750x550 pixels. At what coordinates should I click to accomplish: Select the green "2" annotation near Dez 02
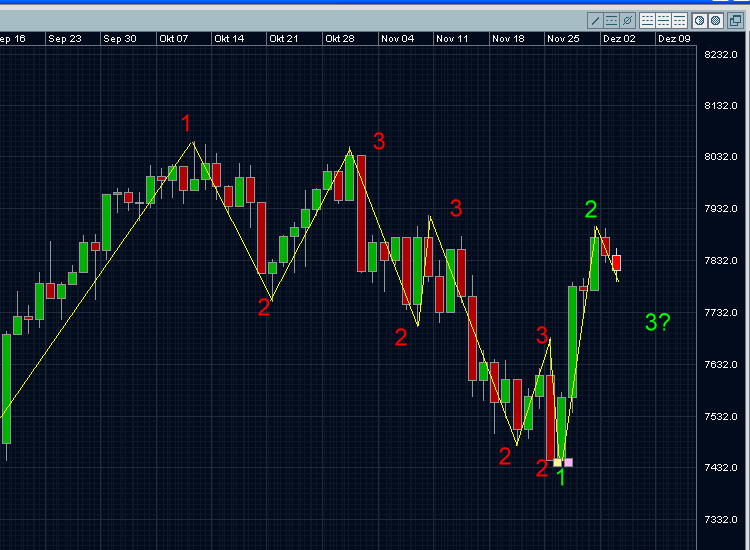tap(591, 209)
